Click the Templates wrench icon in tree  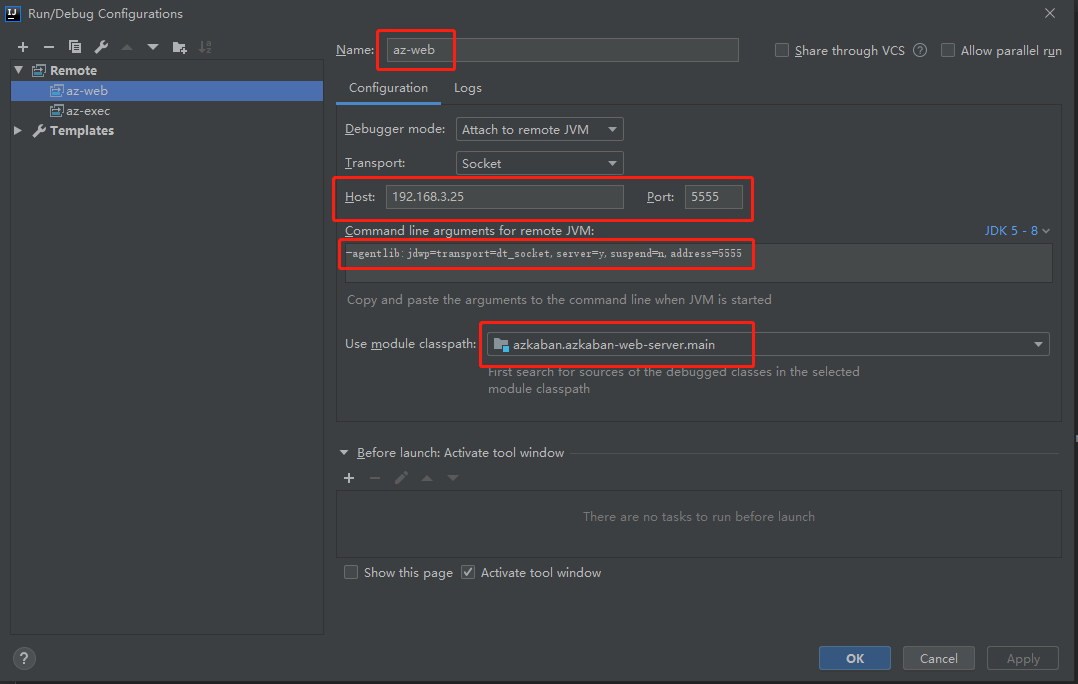(x=39, y=131)
